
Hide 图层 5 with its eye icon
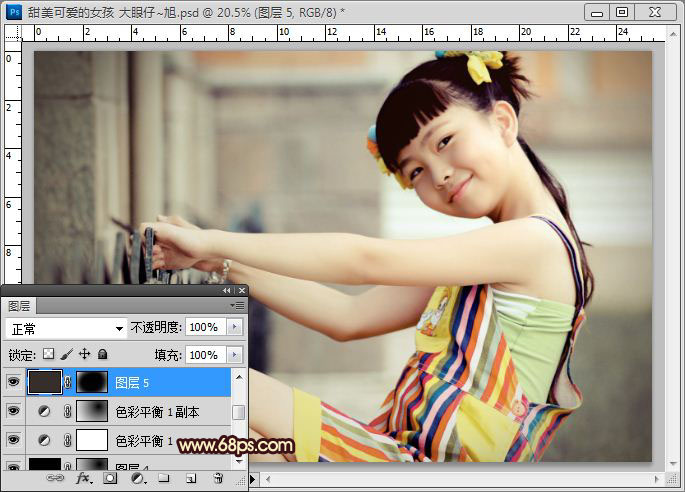[x=12, y=381]
